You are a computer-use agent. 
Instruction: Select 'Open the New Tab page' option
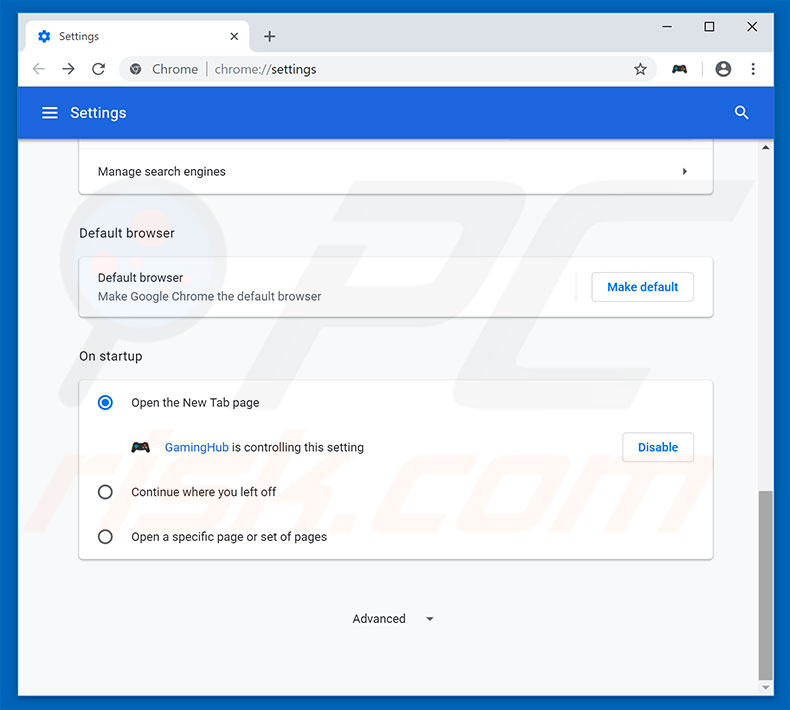click(105, 403)
